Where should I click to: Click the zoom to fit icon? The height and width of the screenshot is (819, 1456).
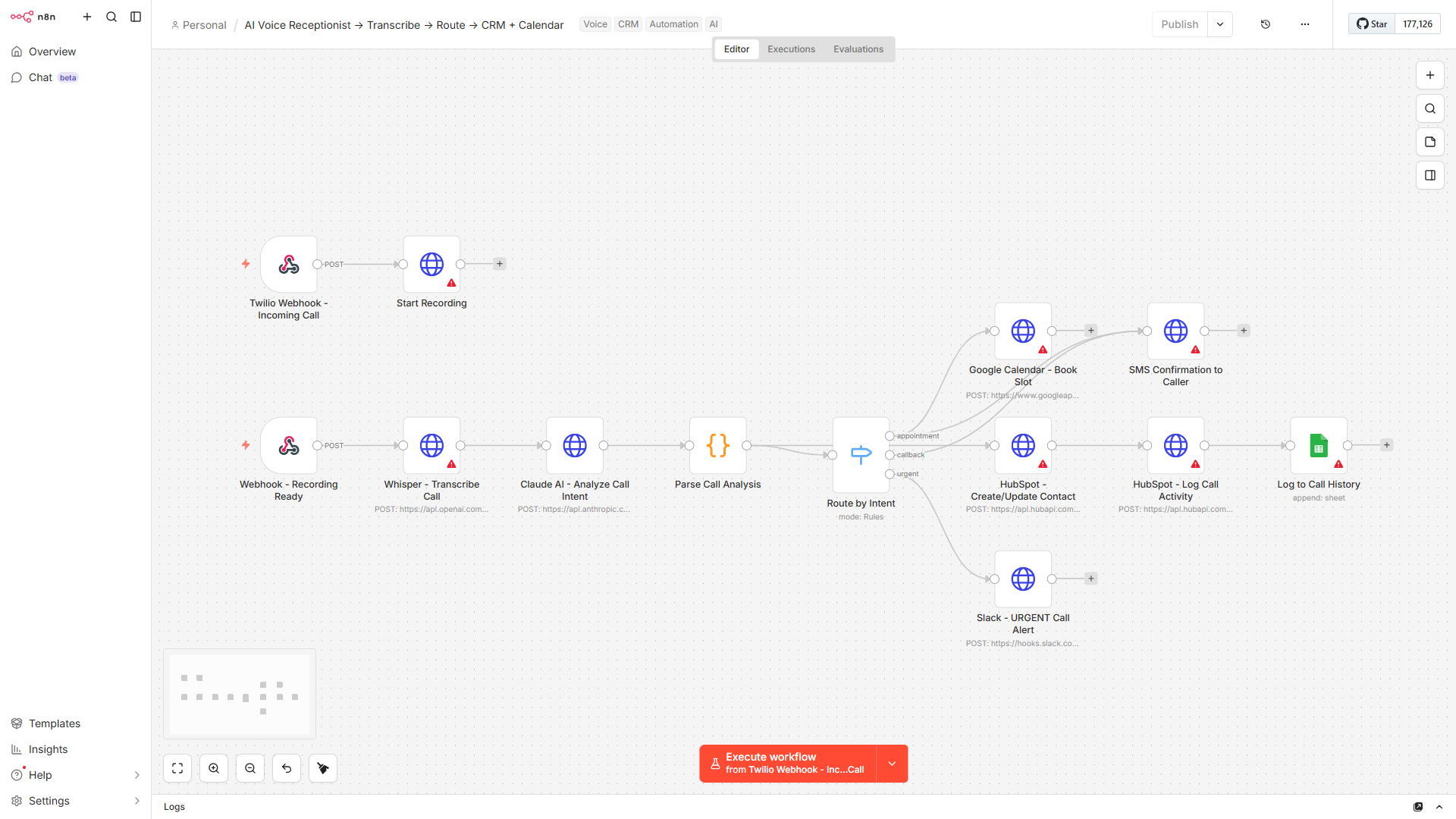[177, 767]
